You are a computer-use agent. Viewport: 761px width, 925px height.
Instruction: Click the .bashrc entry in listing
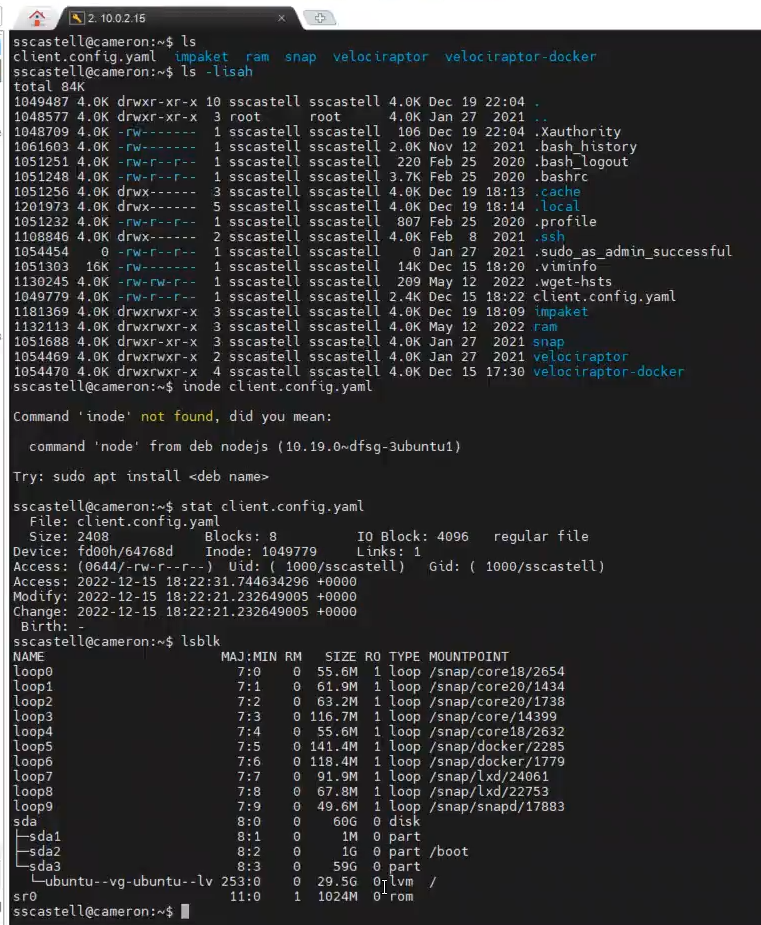[x=560, y=176]
